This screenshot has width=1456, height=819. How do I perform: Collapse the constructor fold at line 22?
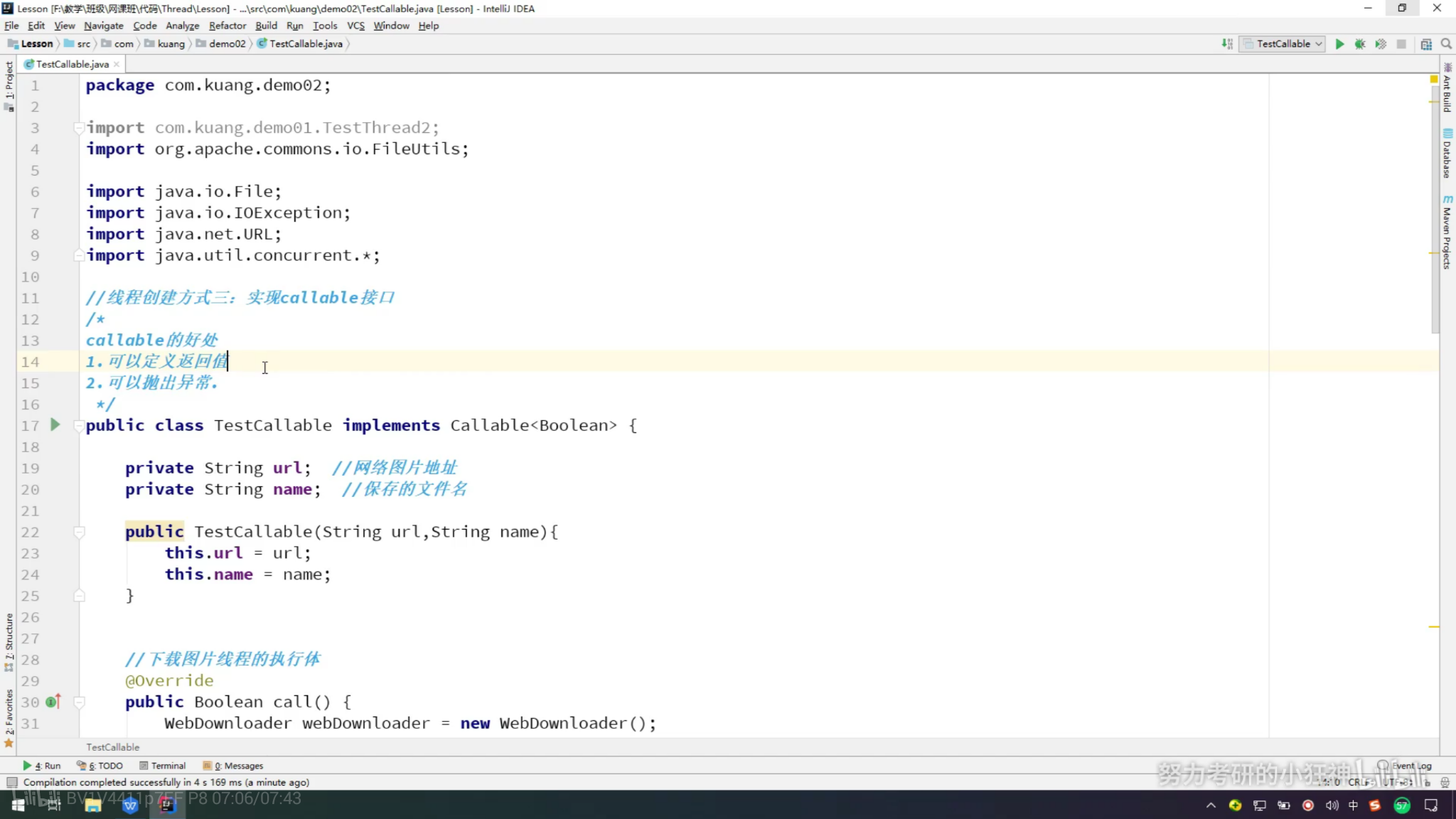point(79,532)
